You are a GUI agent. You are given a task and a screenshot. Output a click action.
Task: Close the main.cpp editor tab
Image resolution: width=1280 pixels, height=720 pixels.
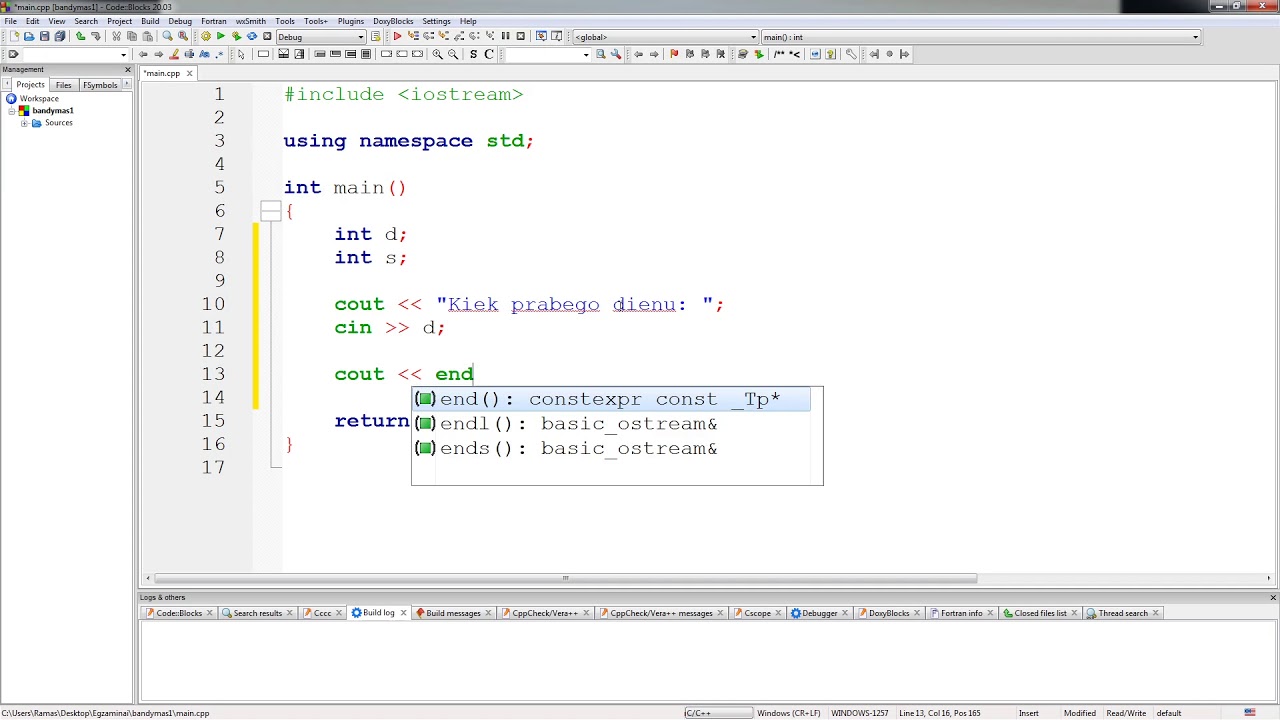pyautogui.click(x=189, y=73)
